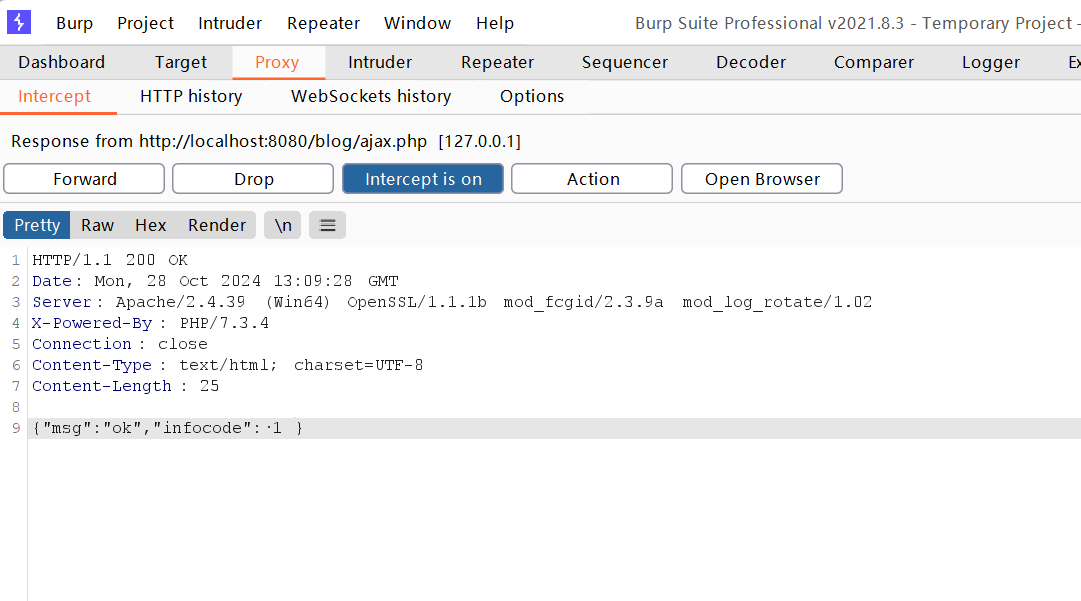Screen dimensions: 1081x601
Task: Switch to Raw message view
Action: point(97,225)
